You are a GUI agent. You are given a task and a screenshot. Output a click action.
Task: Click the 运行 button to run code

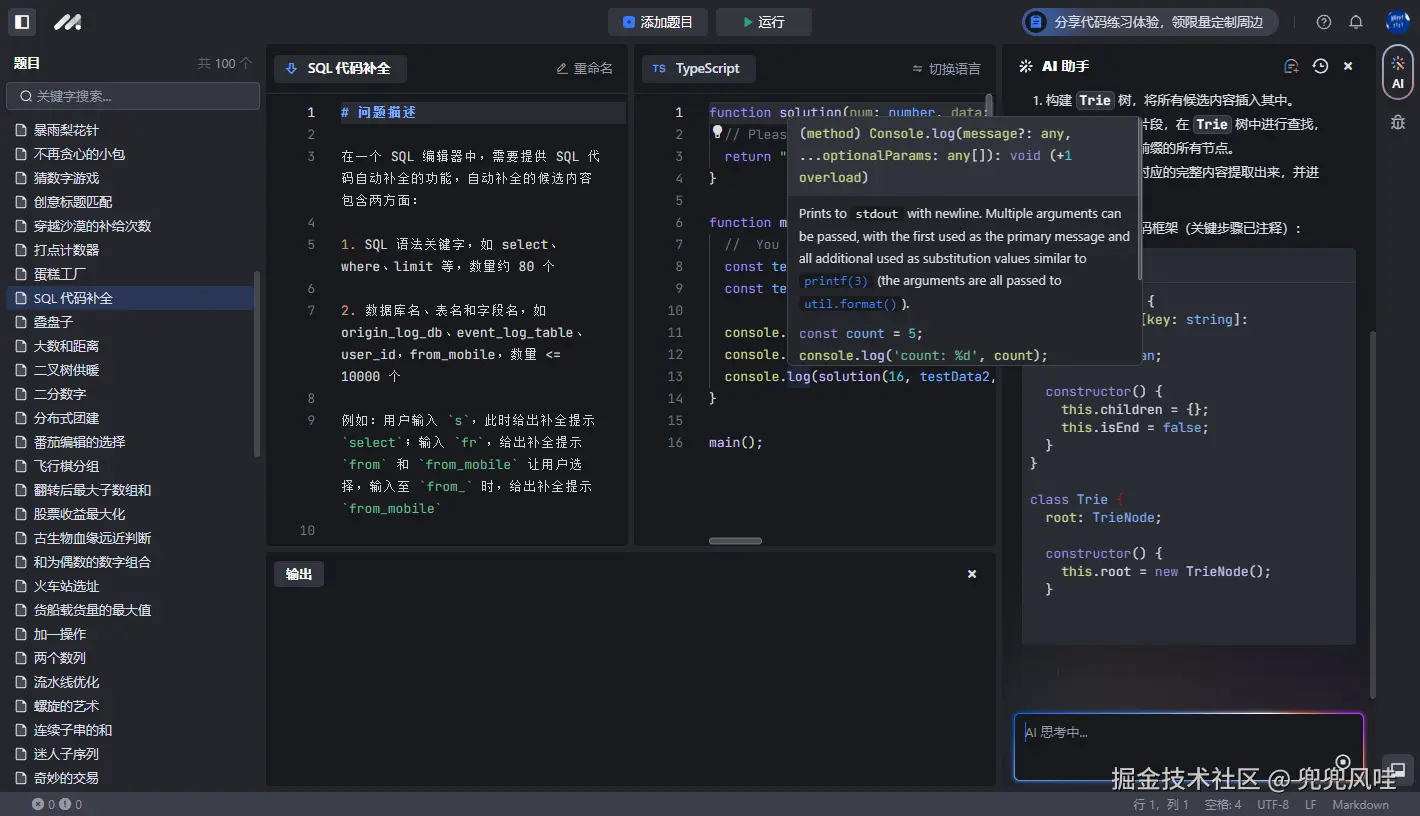764,21
